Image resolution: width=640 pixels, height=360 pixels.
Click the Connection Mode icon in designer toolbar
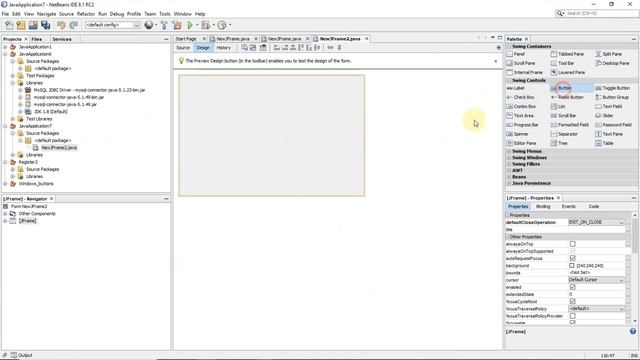point(253,48)
